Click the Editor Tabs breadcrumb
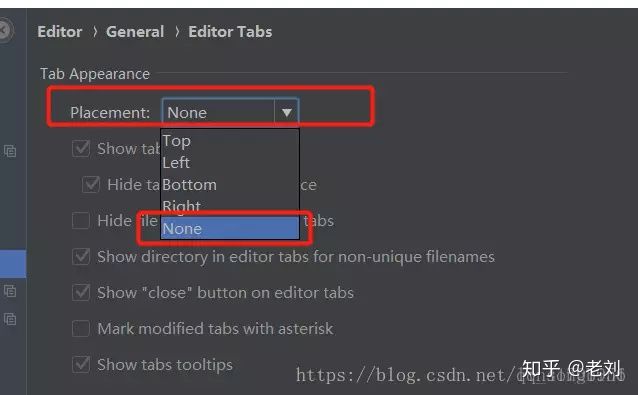638x395 pixels. click(230, 32)
